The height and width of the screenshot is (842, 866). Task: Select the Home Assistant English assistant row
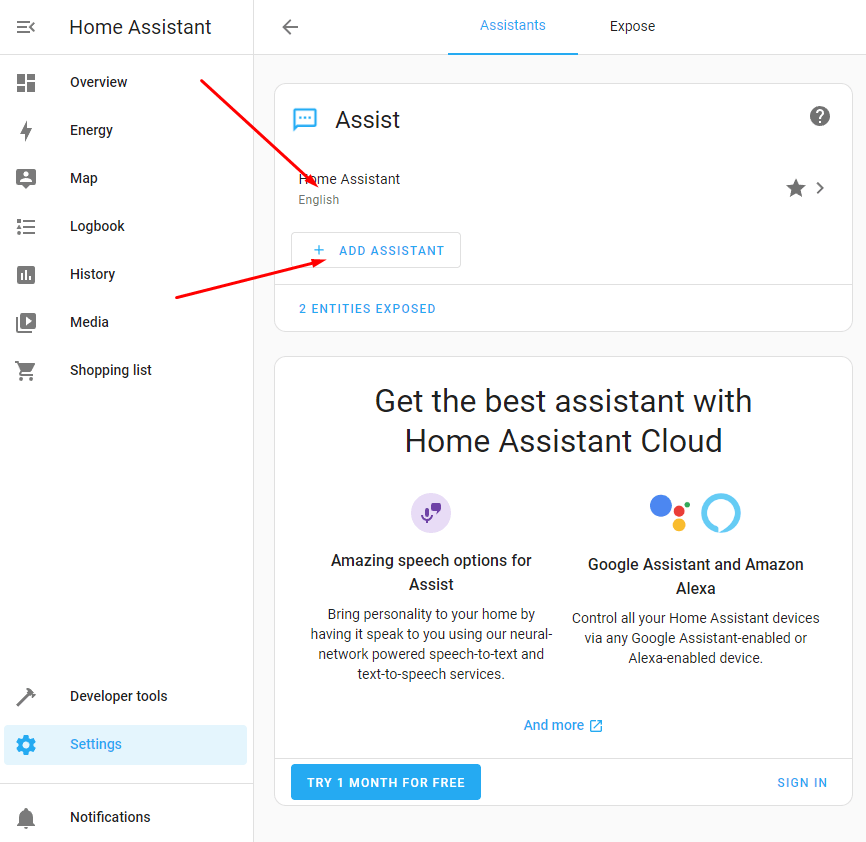point(563,188)
